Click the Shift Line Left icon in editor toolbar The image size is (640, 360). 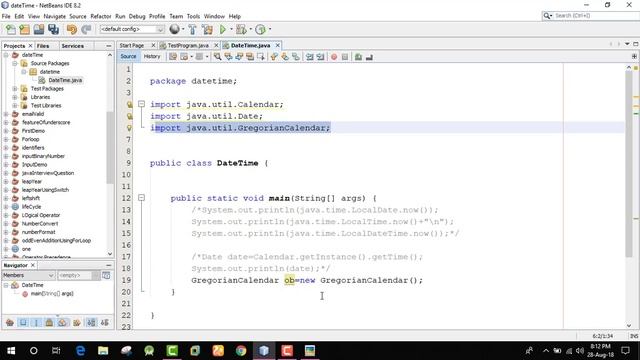tap(309, 57)
